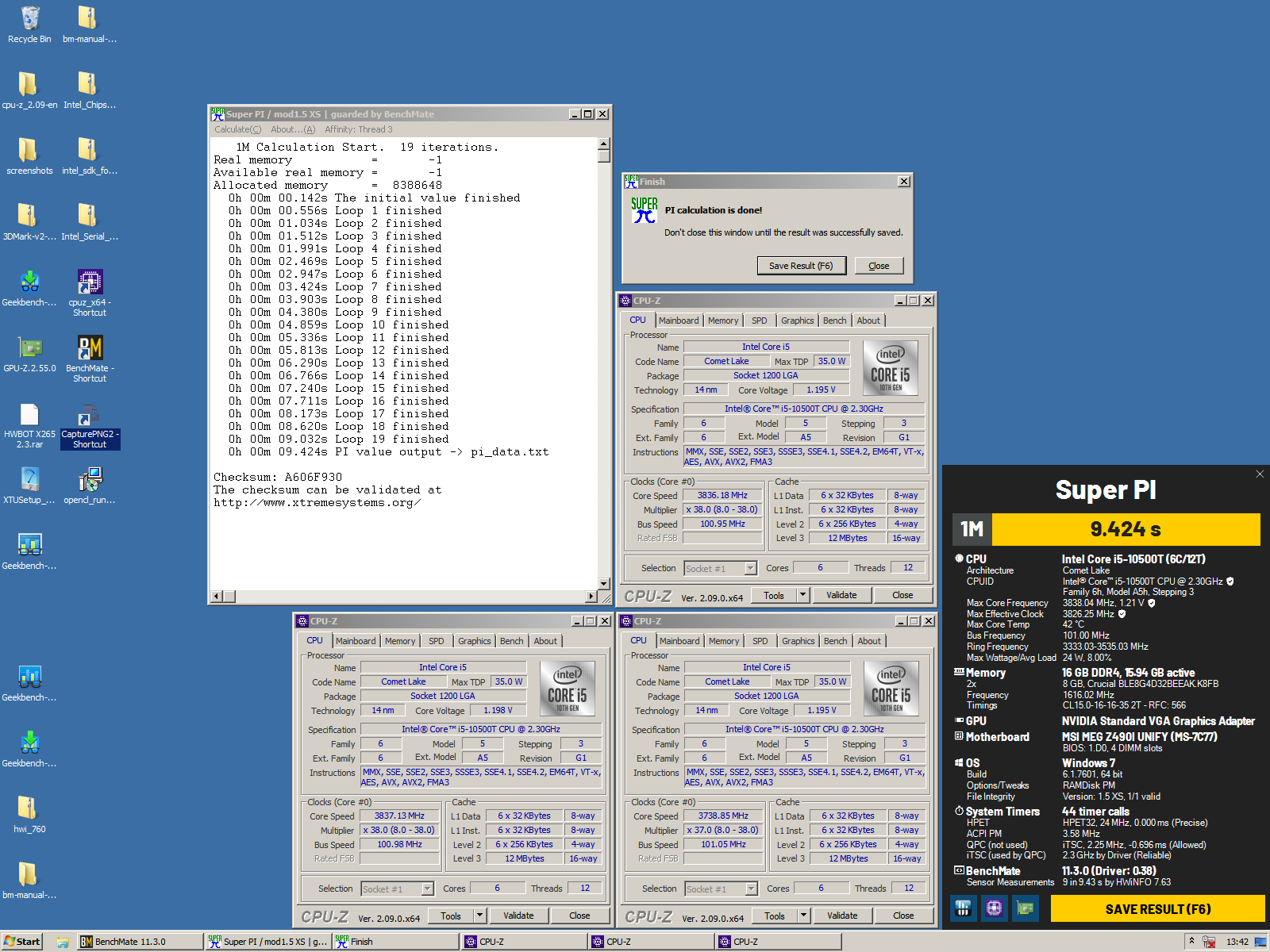Screen dimensions: 1270x952
Task: Click the Super PI vertical scroll thumb
Action: point(603,156)
